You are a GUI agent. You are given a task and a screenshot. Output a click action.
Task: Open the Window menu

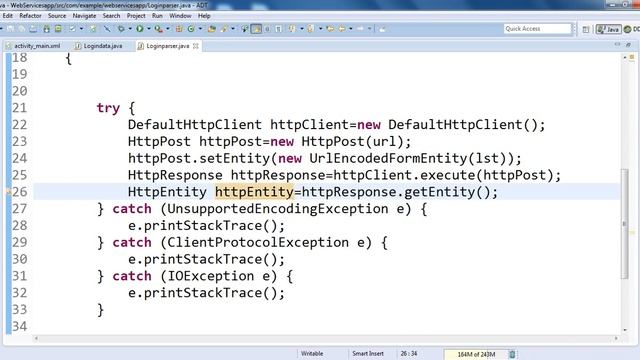click(180, 16)
